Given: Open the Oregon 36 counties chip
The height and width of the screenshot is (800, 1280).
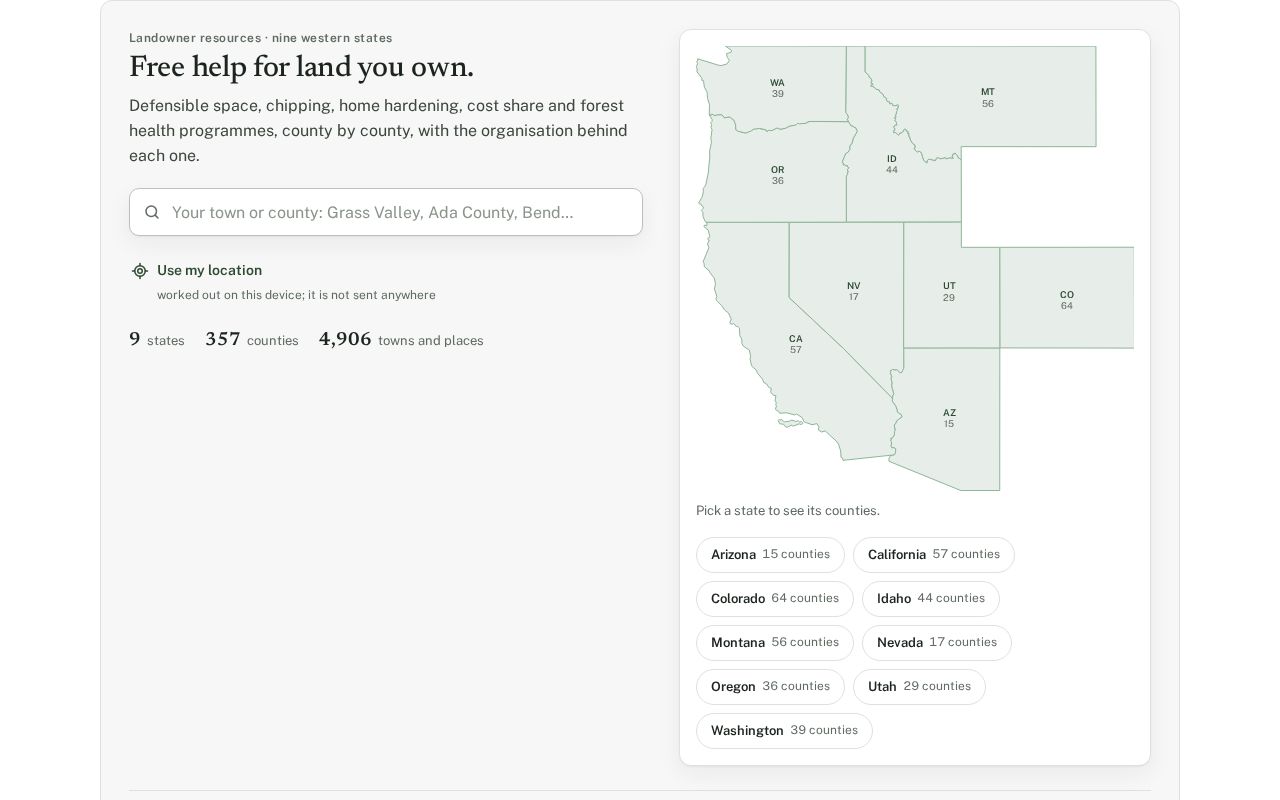Looking at the screenshot, I should (x=770, y=687).
